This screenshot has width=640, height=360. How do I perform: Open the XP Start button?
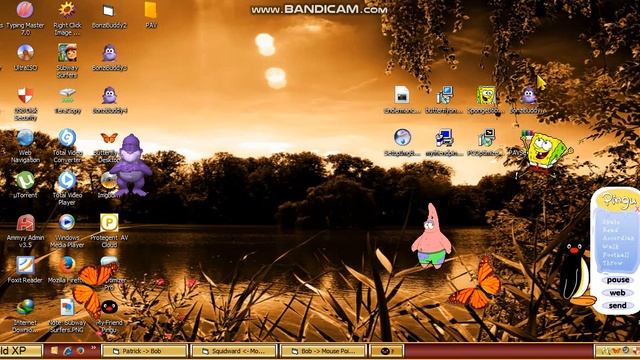(20, 351)
